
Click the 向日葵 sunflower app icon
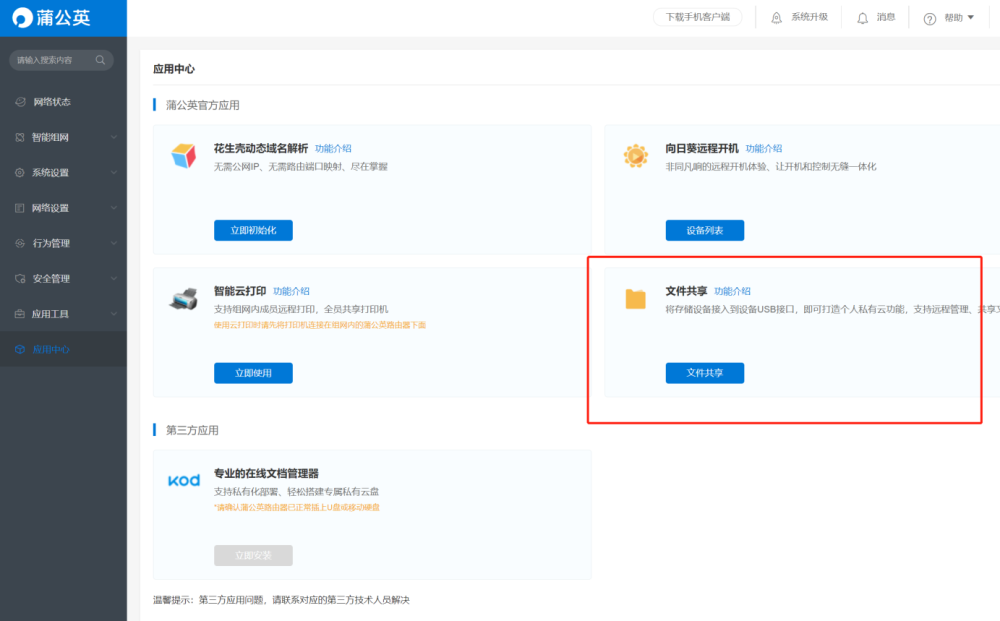(x=635, y=156)
